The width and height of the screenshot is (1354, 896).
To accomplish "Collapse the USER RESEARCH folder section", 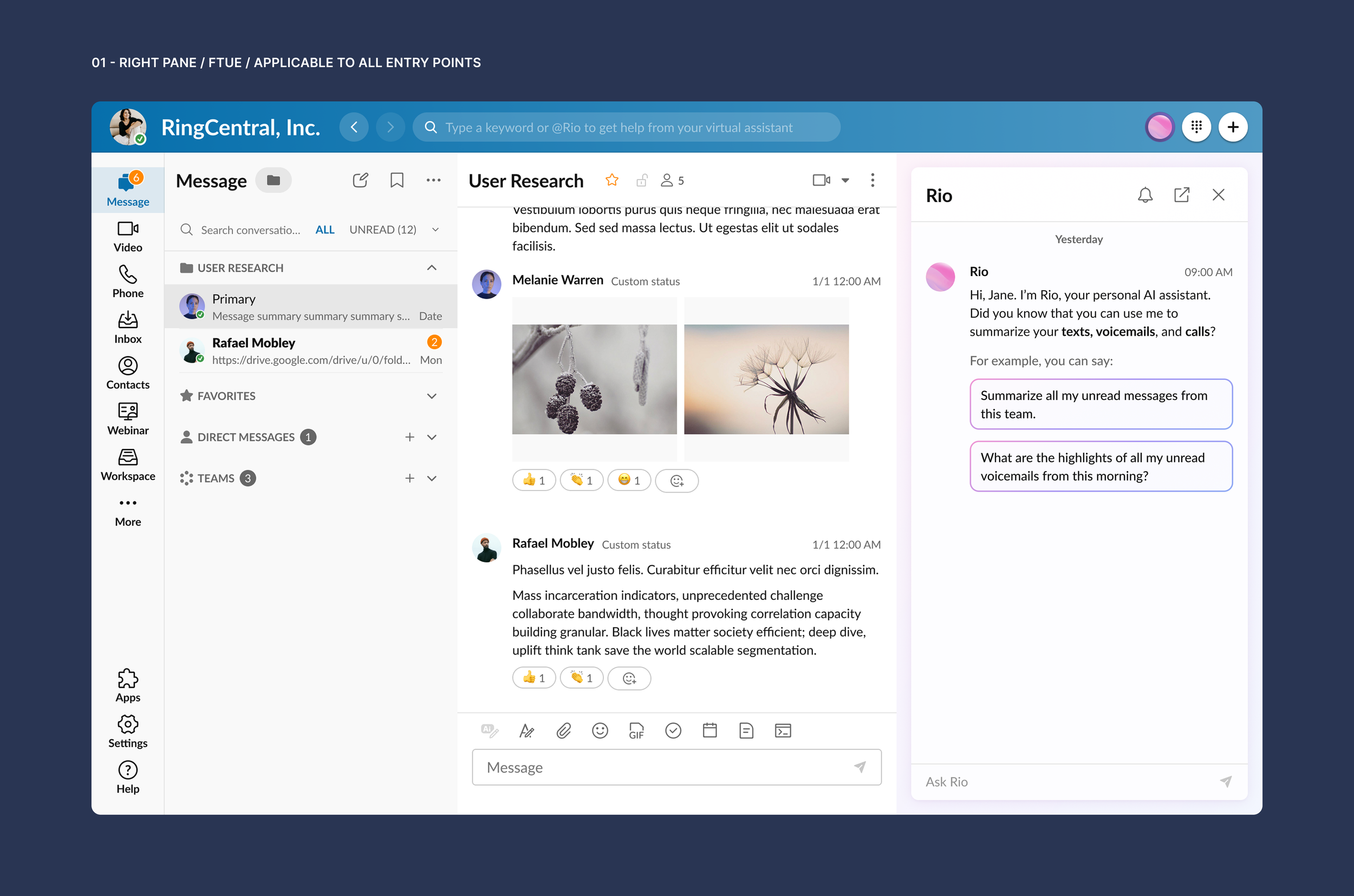I will [432, 268].
